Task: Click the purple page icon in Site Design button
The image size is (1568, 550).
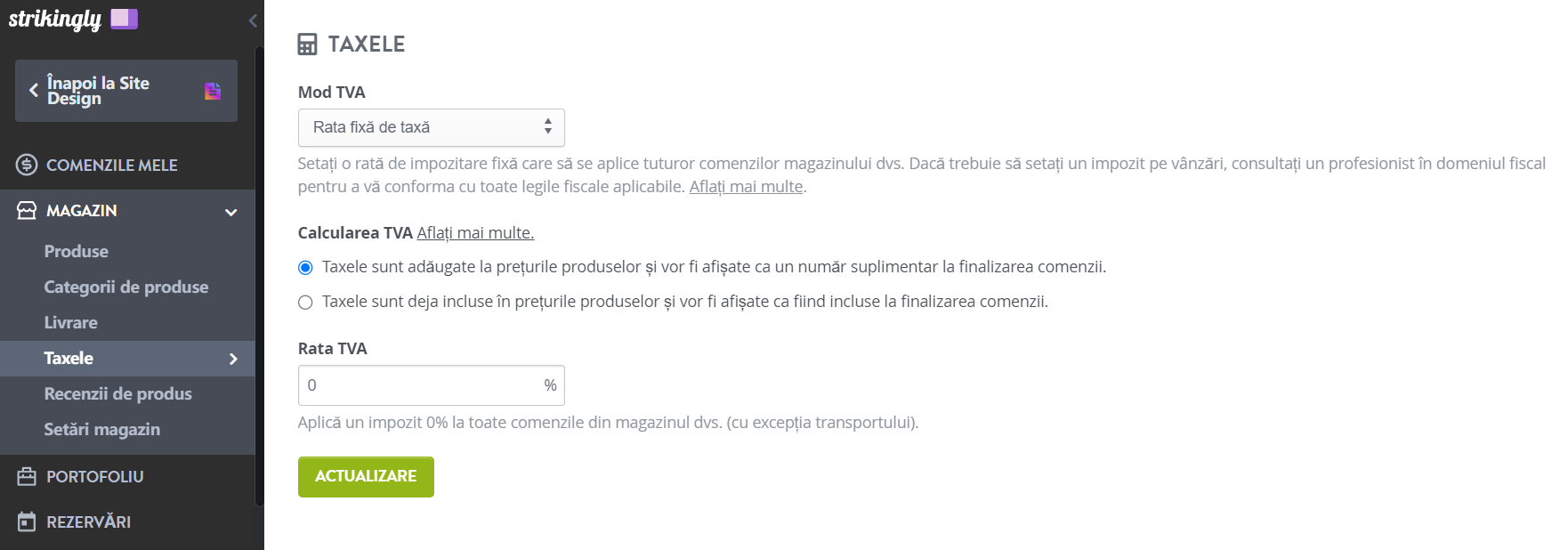Action: 213,91
